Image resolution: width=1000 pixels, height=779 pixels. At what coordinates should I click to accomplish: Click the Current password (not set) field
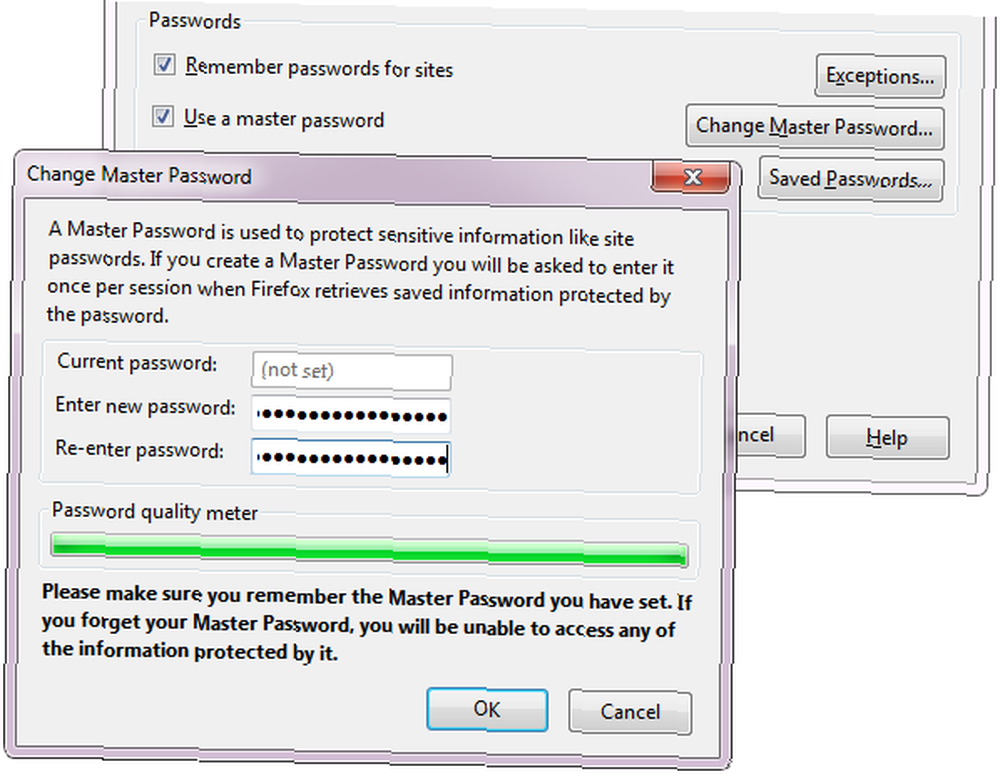[351, 371]
